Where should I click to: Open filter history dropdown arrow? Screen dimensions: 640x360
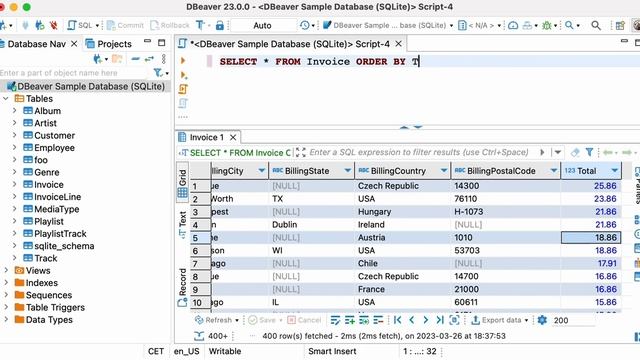tap(558, 152)
